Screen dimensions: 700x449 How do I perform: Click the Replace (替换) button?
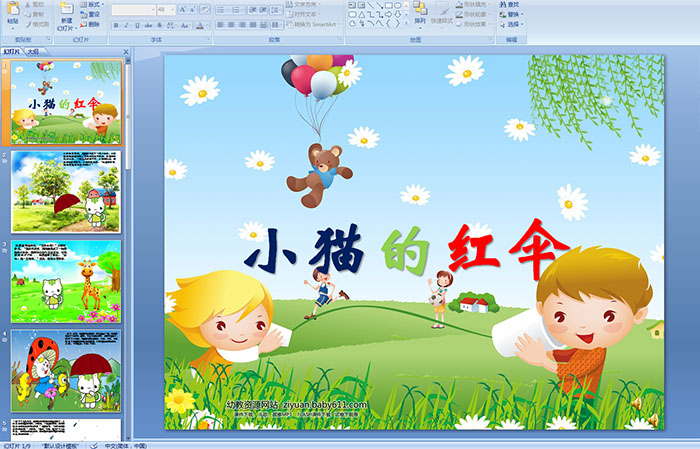[513, 15]
